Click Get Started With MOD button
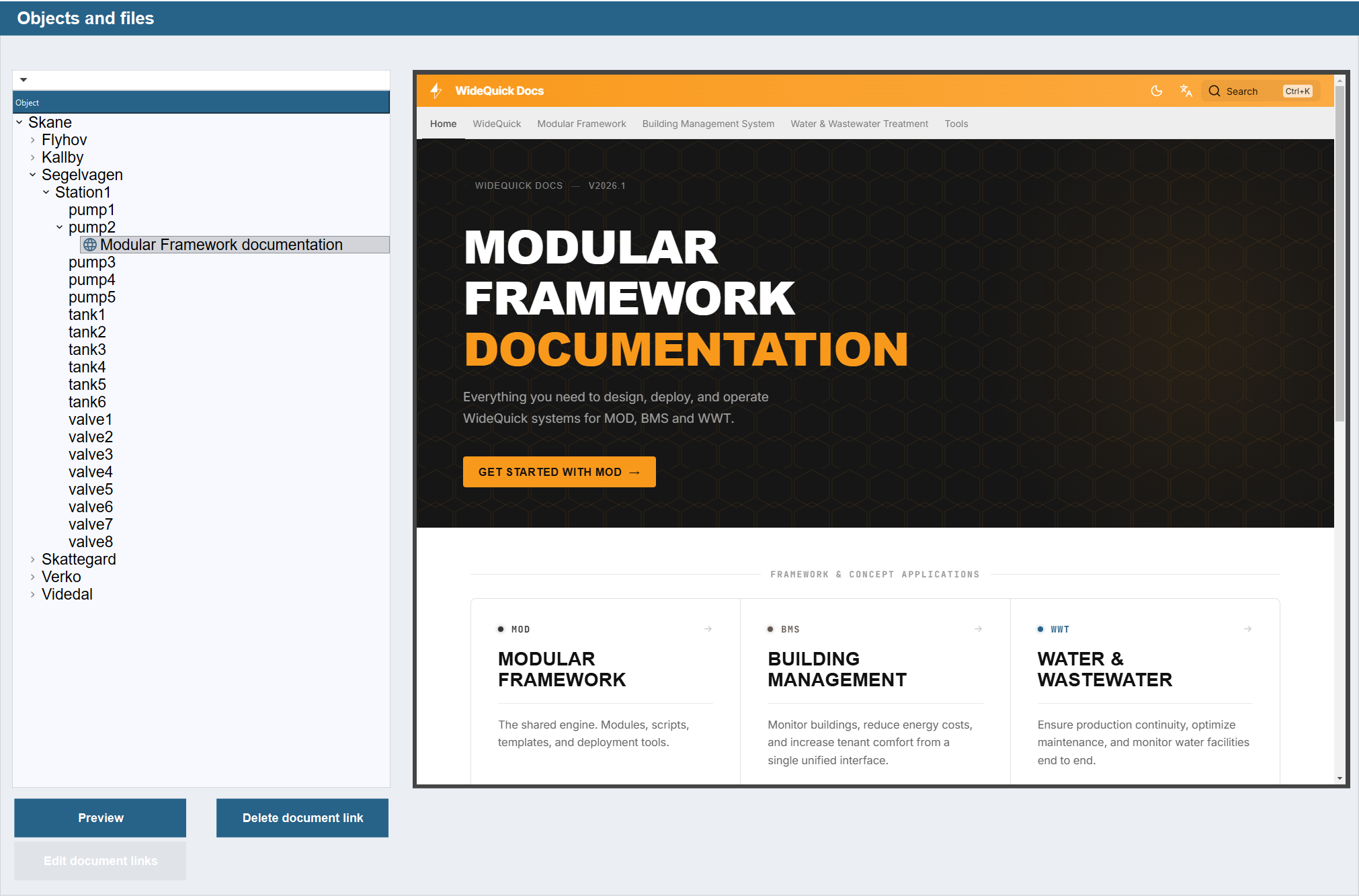This screenshot has height=896, width=1359. (559, 472)
